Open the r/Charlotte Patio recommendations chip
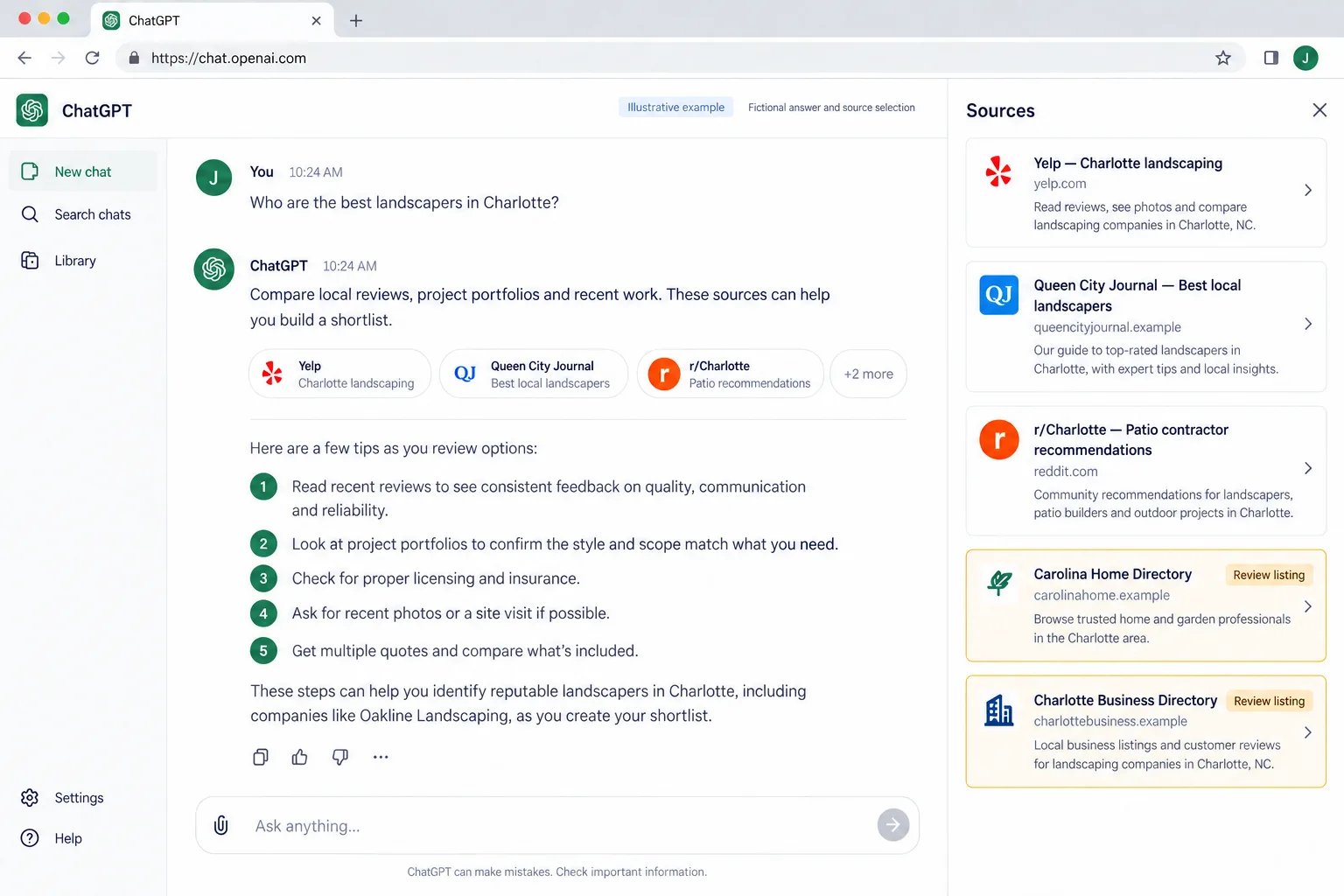Viewport: 1344px width, 896px height. (731, 374)
